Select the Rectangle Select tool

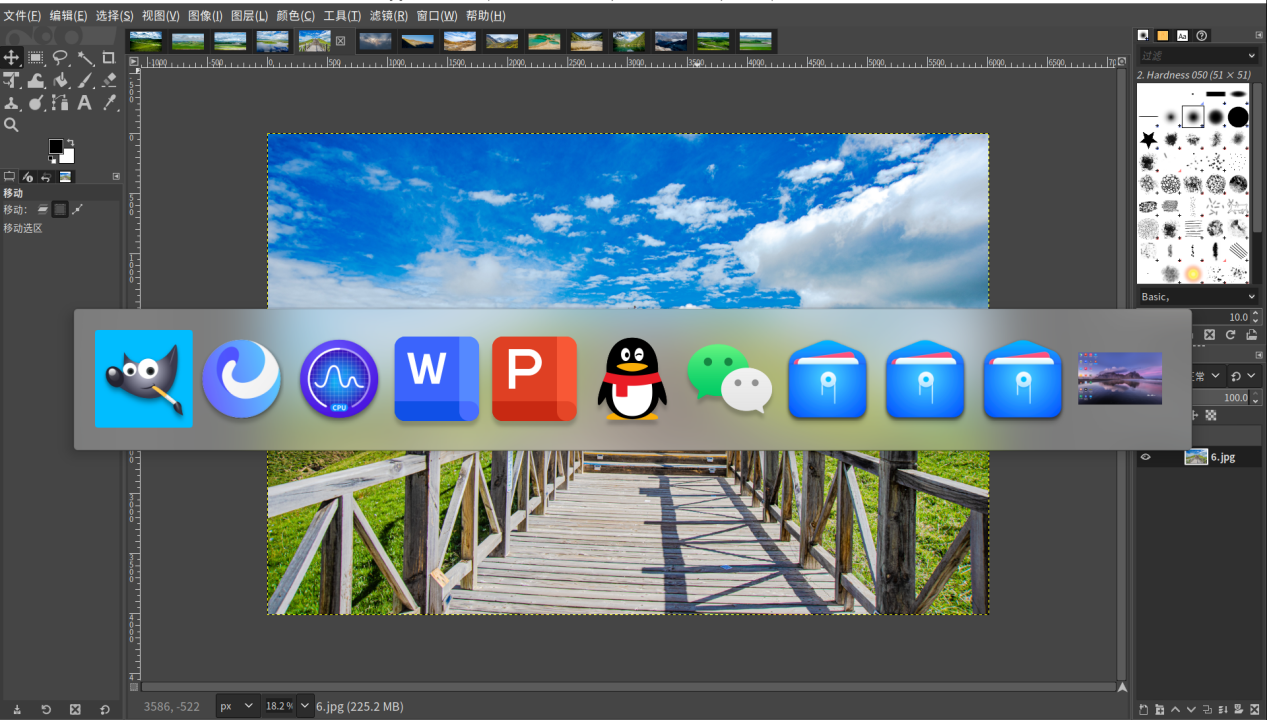click(36, 58)
